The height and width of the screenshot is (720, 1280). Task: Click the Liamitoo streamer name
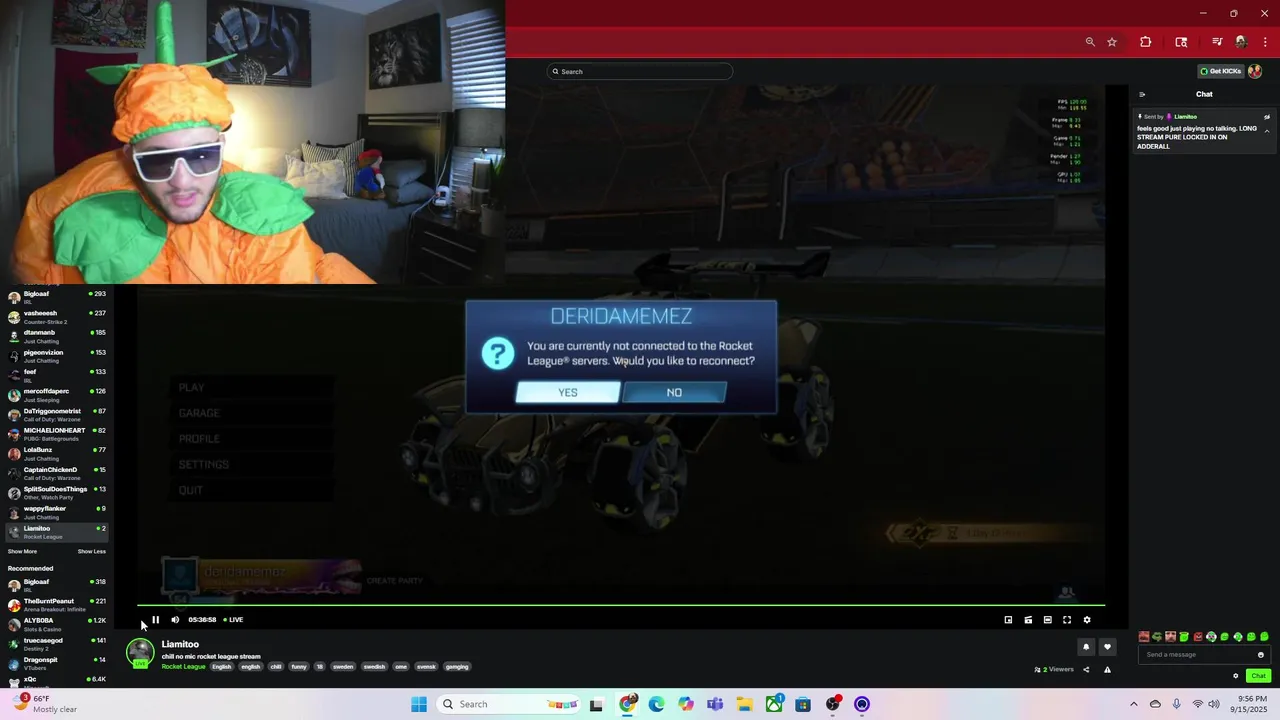tap(180, 645)
